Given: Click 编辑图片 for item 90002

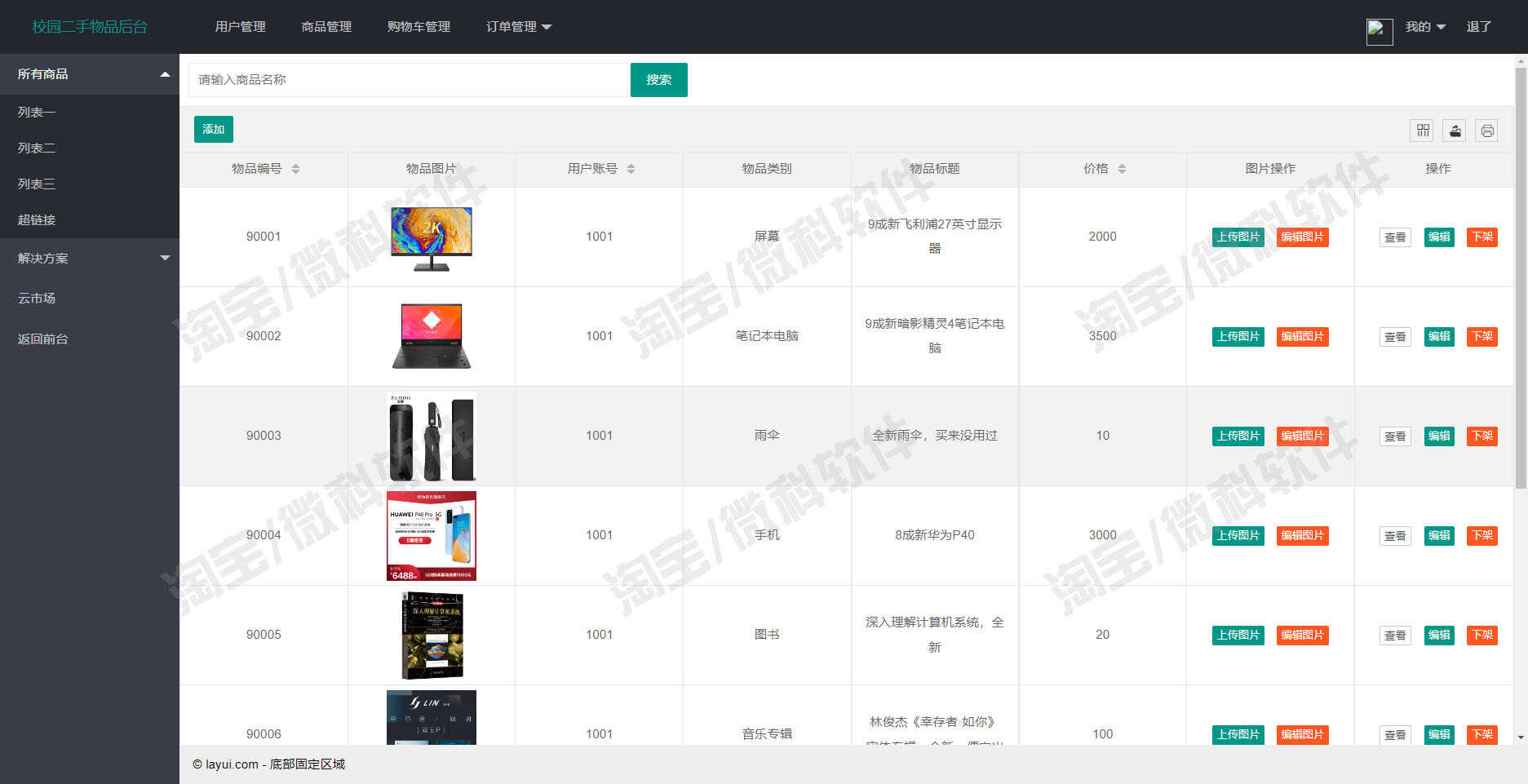Looking at the screenshot, I should (1303, 337).
